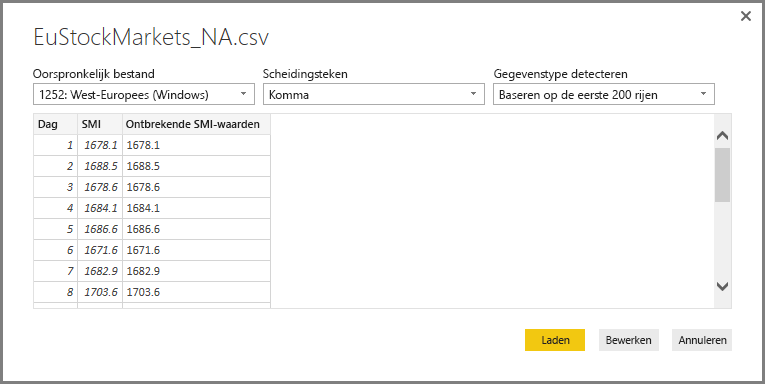Click the Annuleren button
The height and width of the screenshot is (384, 765).
(x=702, y=340)
